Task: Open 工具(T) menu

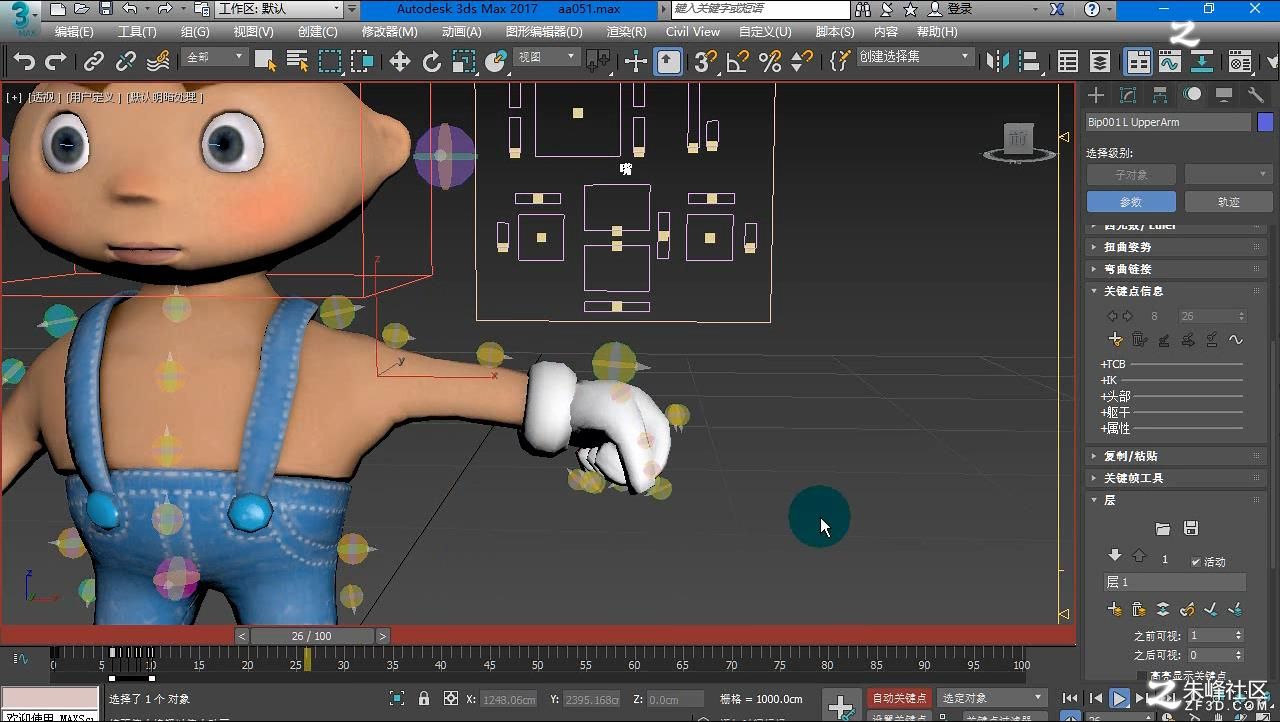Action: click(x=137, y=32)
